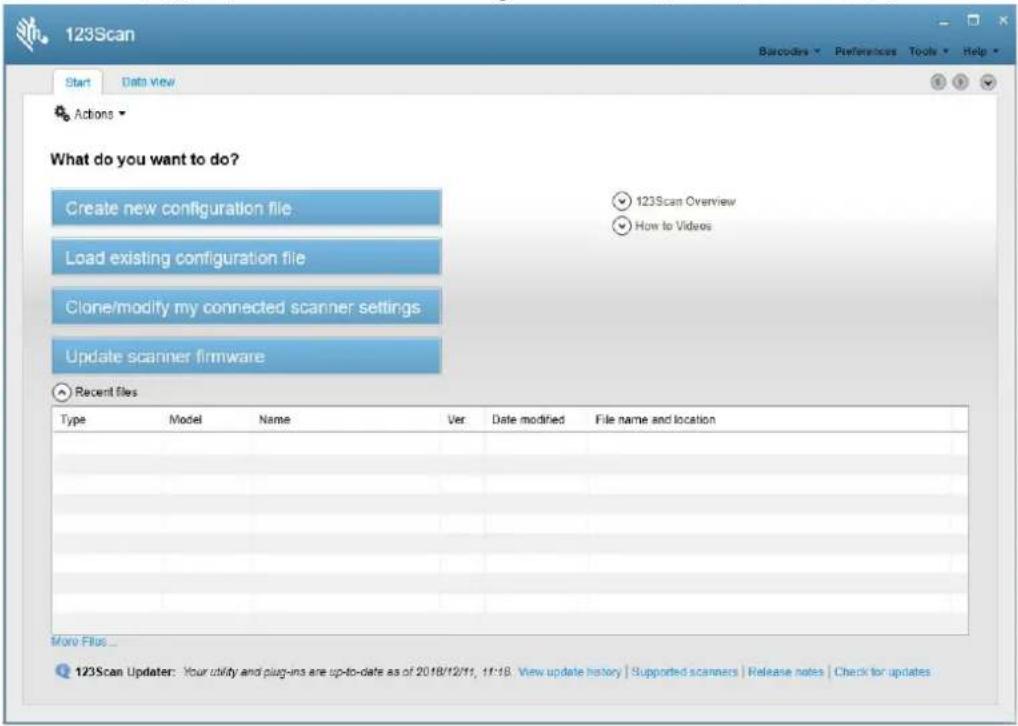
Task: Sort recent files by Date modified column
Action: (x=536, y=419)
